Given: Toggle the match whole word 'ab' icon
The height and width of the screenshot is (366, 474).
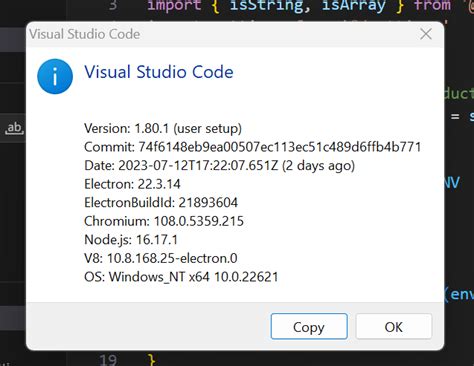Looking at the screenshot, I should point(14,128).
